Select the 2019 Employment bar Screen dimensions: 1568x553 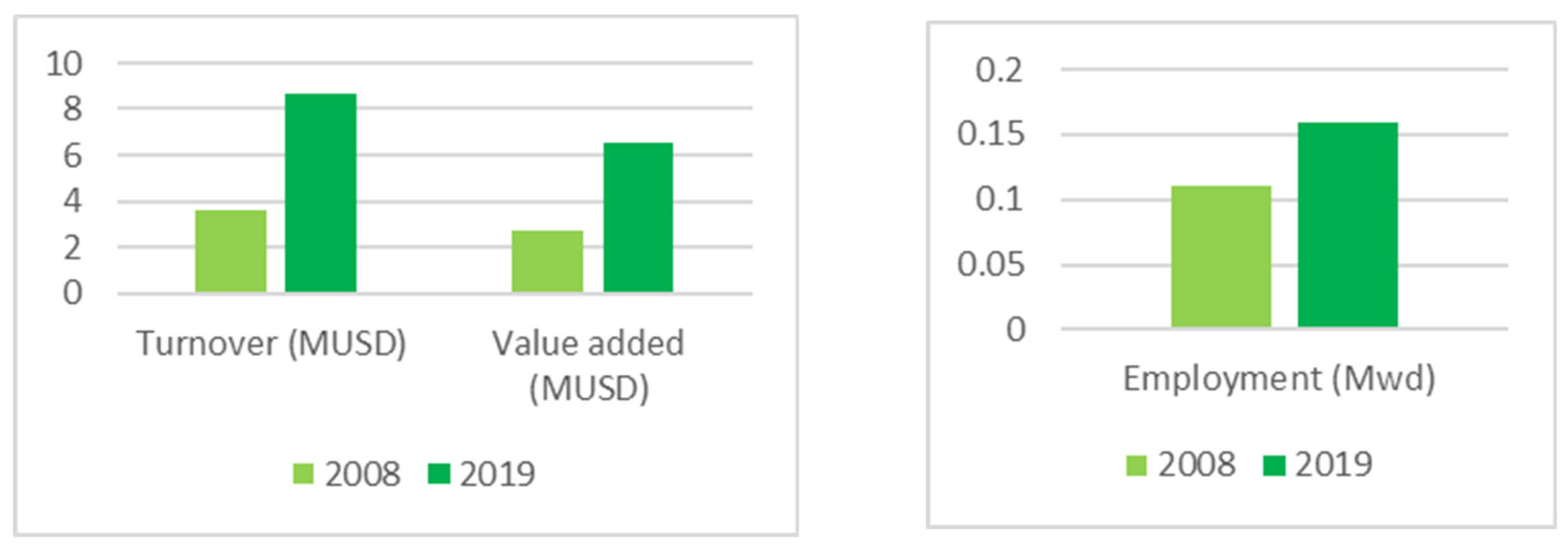coord(1348,225)
